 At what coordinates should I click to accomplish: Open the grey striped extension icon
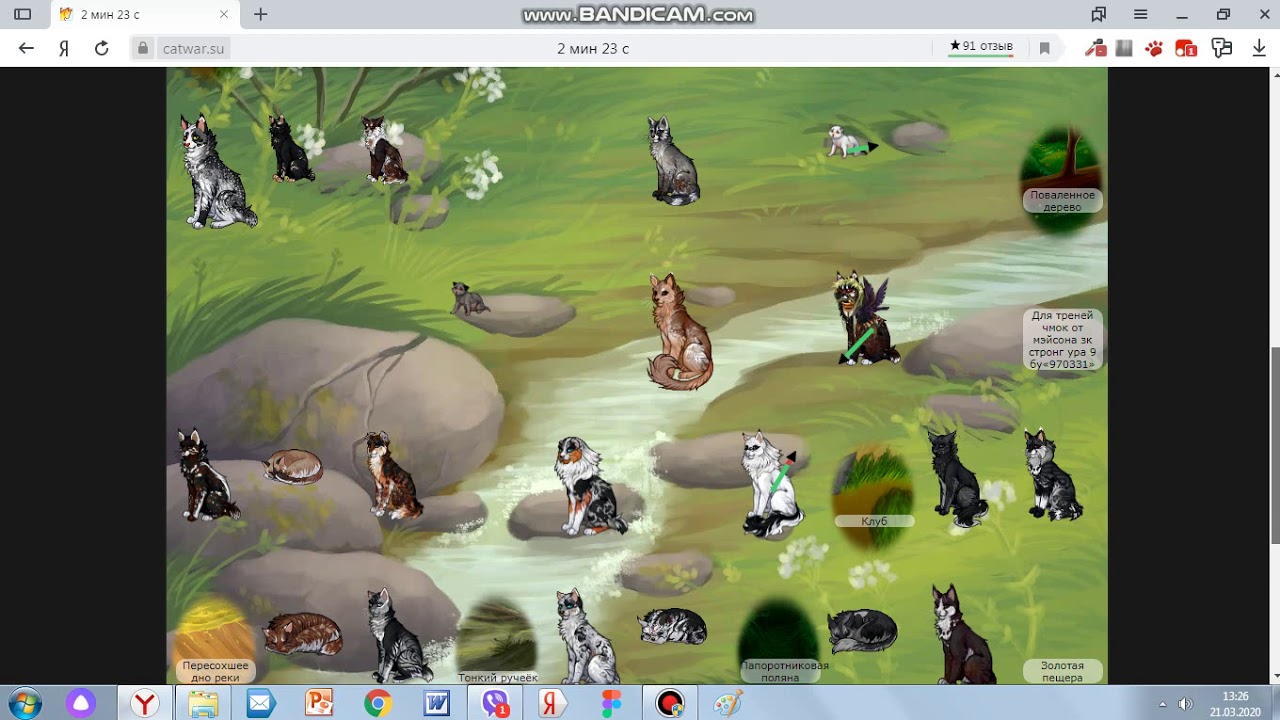click(x=1124, y=48)
